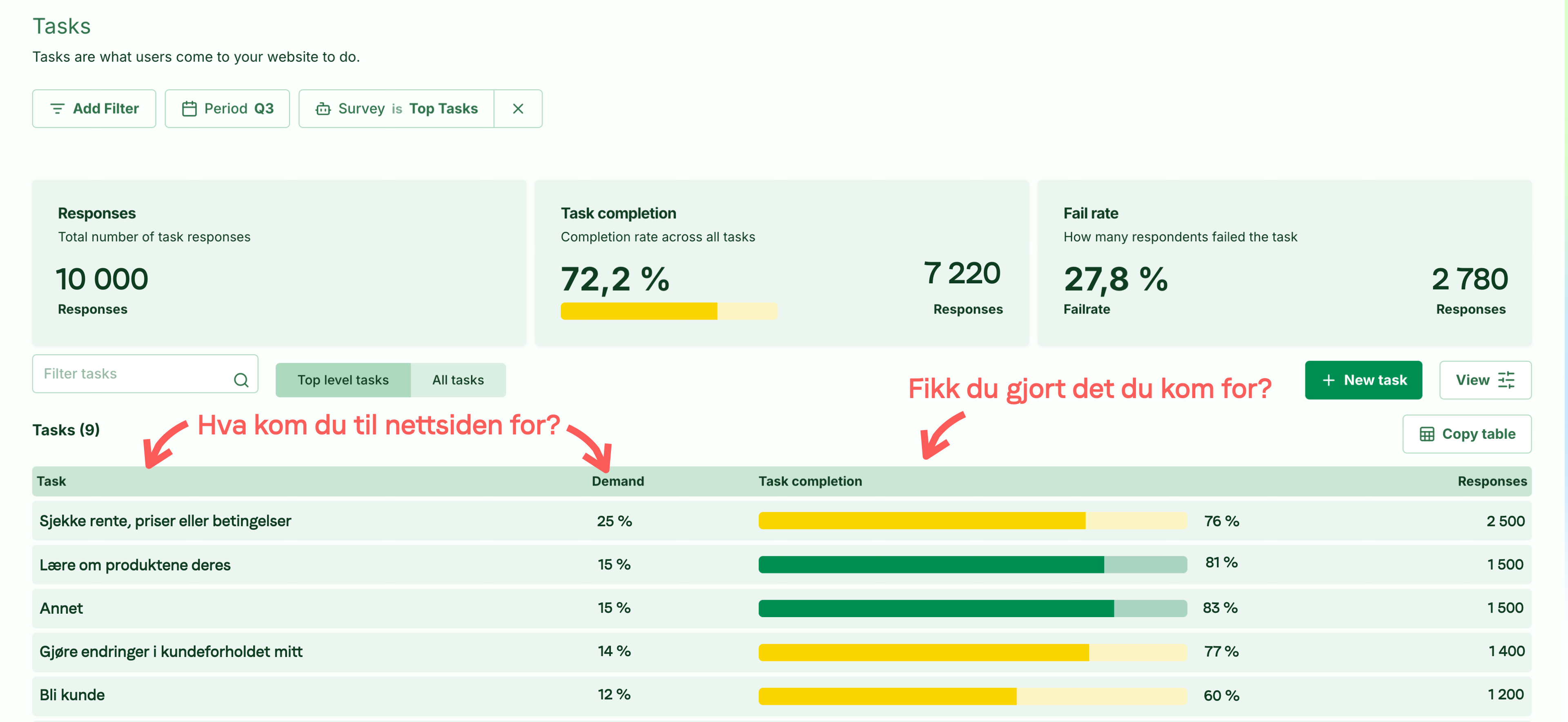Image resolution: width=1568 pixels, height=722 pixels.
Task: Create a New task
Action: coord(1363,380)
